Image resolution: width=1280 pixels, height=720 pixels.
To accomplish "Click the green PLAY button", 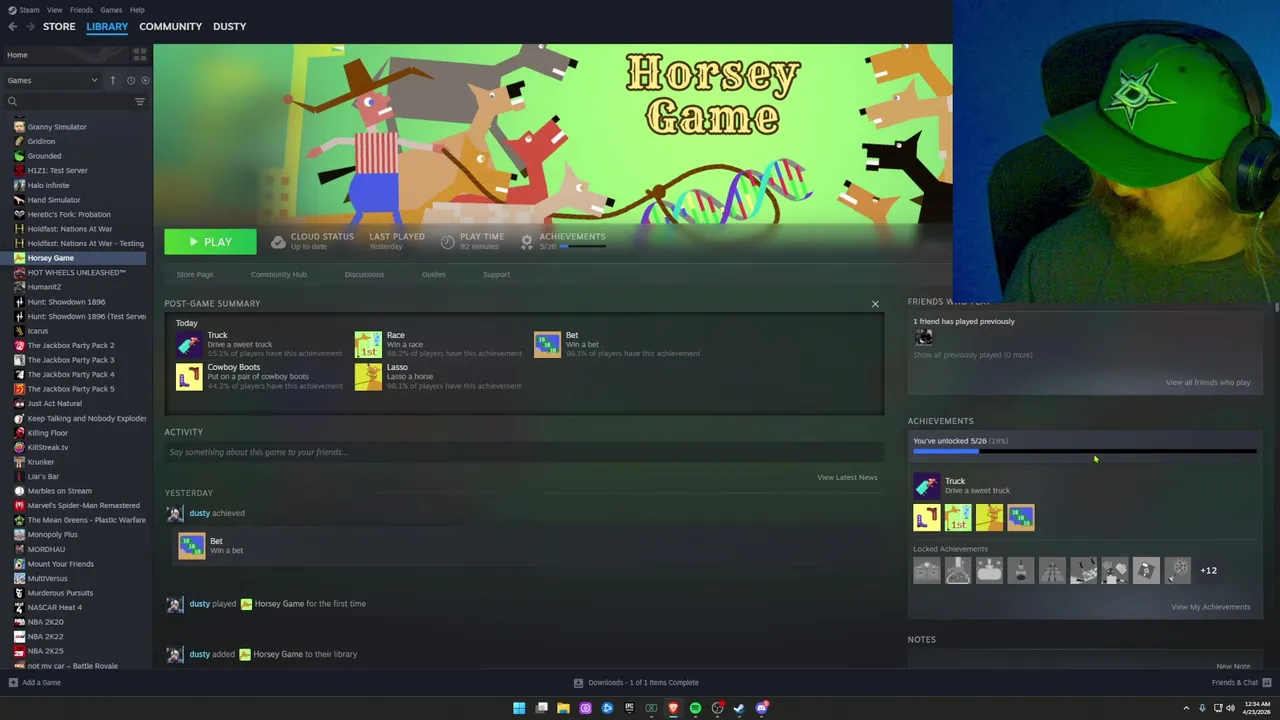I will pyautogui.click(x=210, y=242).
